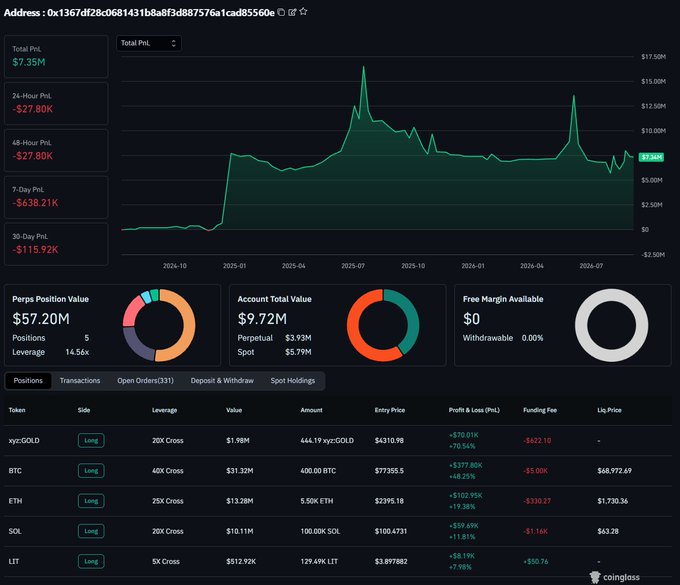Screen dimensions: 680x585
Task: Click the $68,972.69 liquidation price
Action: [x=615, y=471]
